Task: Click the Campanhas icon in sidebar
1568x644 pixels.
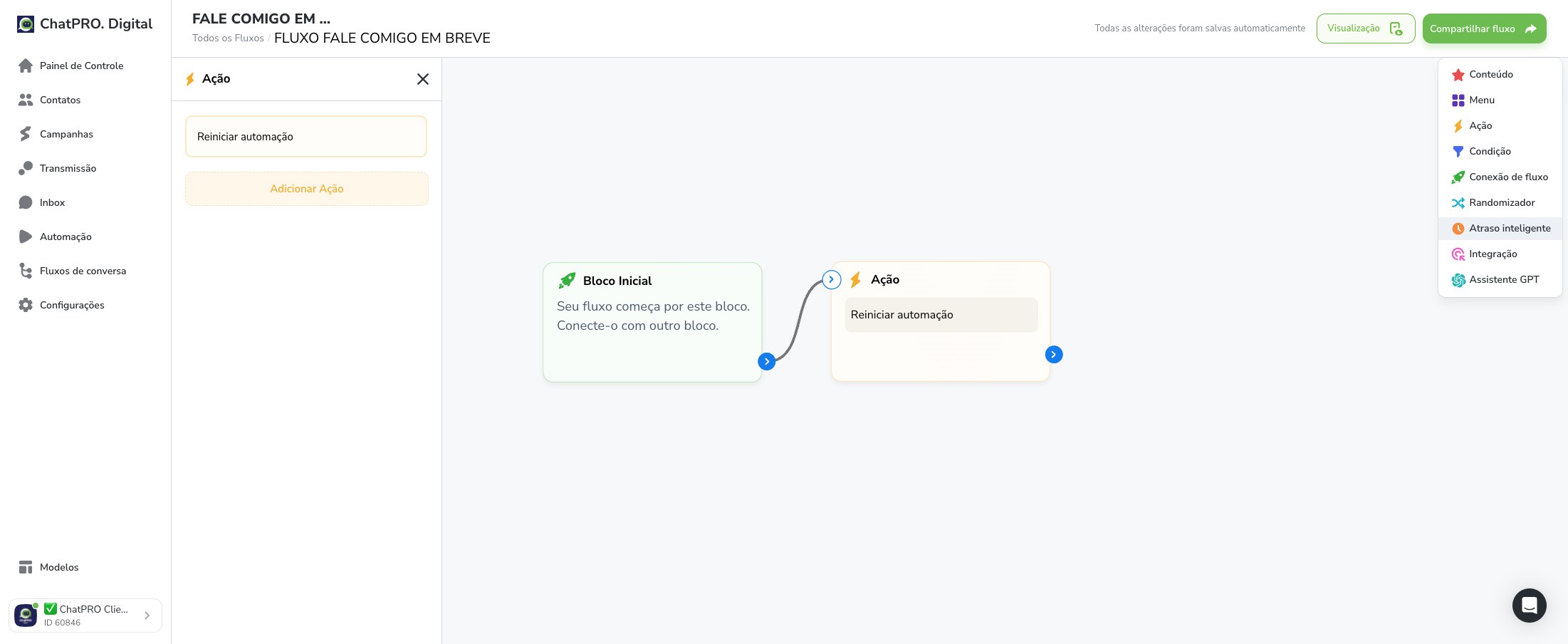Action: tap(26, 134)
